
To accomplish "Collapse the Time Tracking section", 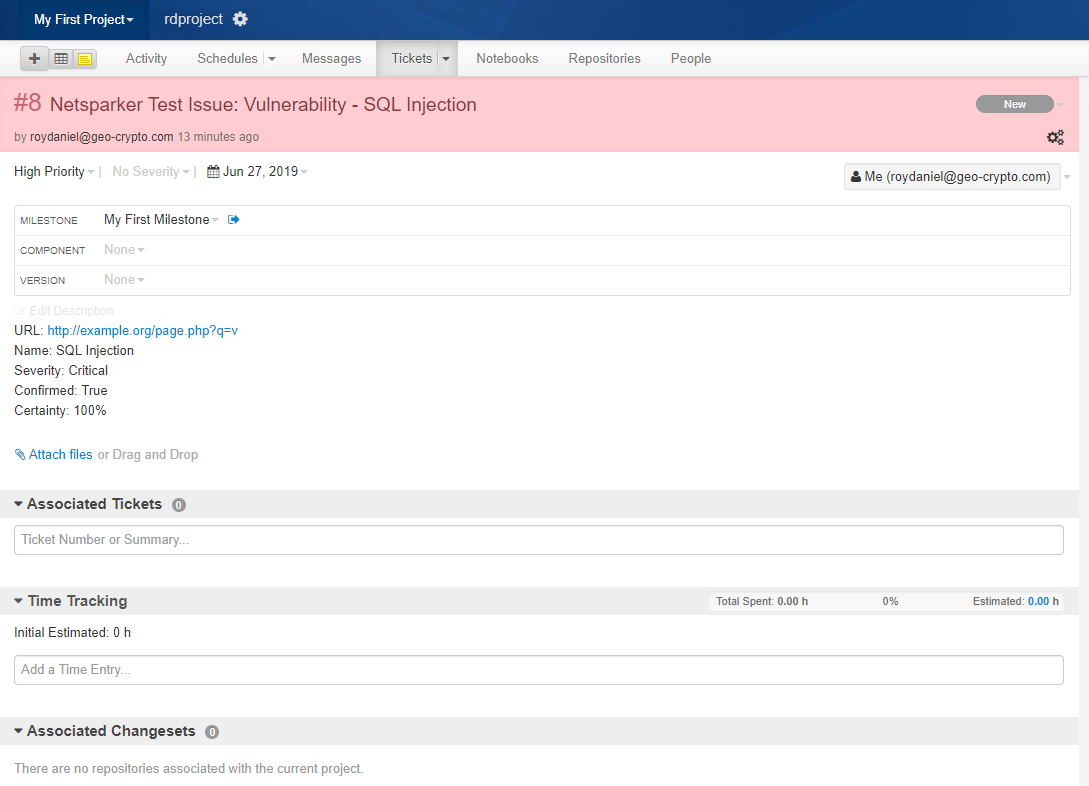I will coord(17,601).
